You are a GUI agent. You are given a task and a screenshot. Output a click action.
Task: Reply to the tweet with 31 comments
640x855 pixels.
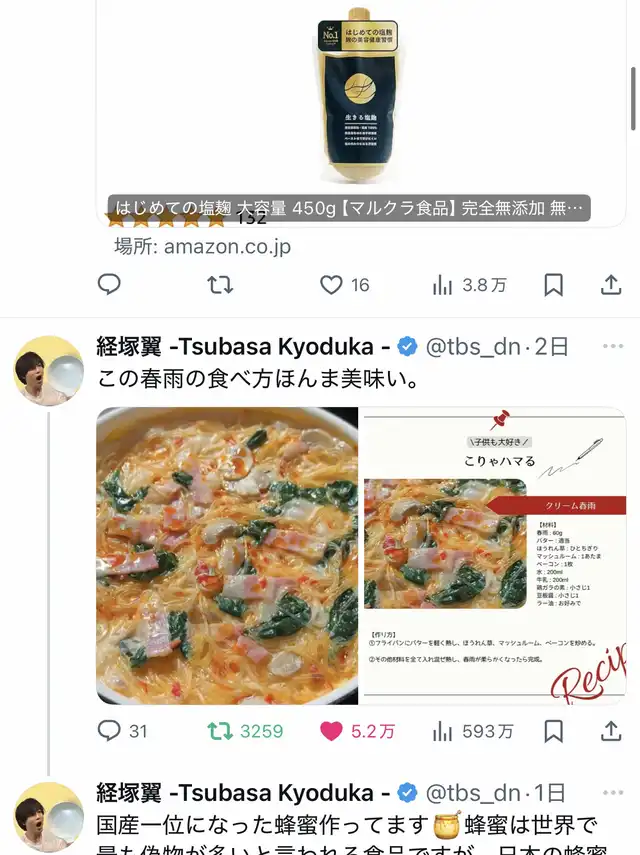coord(122,731)
